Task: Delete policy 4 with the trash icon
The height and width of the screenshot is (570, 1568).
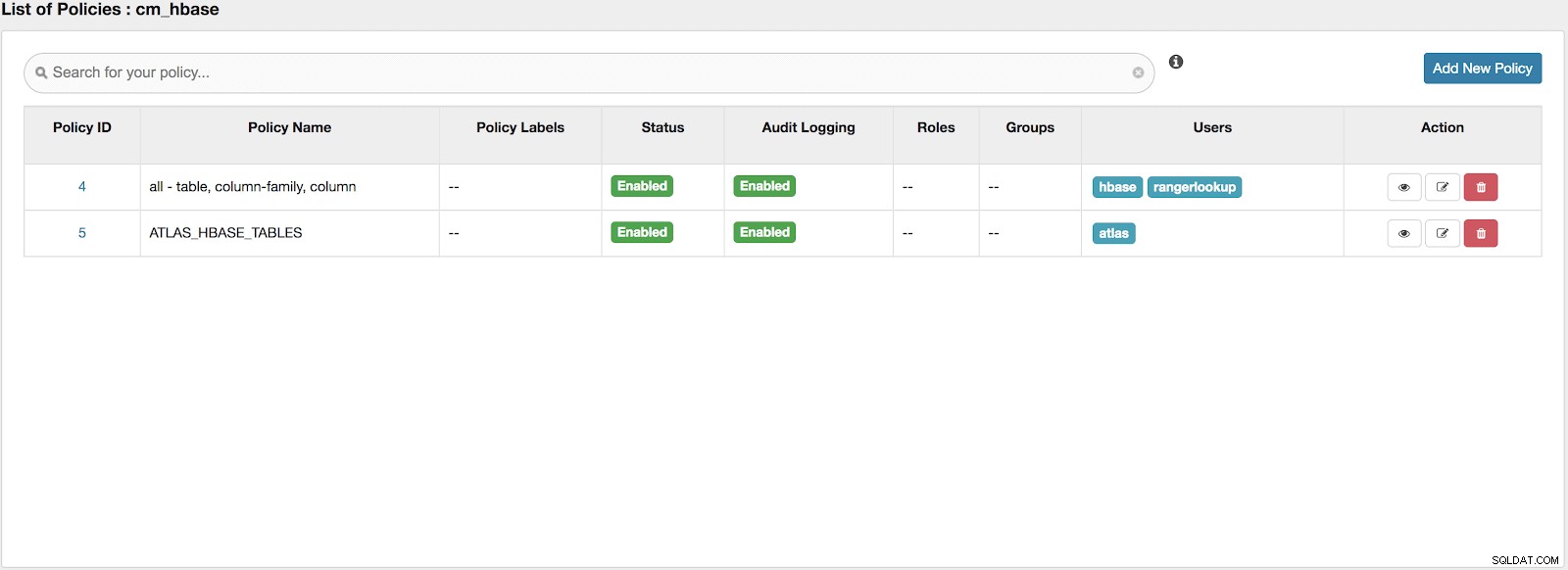Action: (1481, 187)
